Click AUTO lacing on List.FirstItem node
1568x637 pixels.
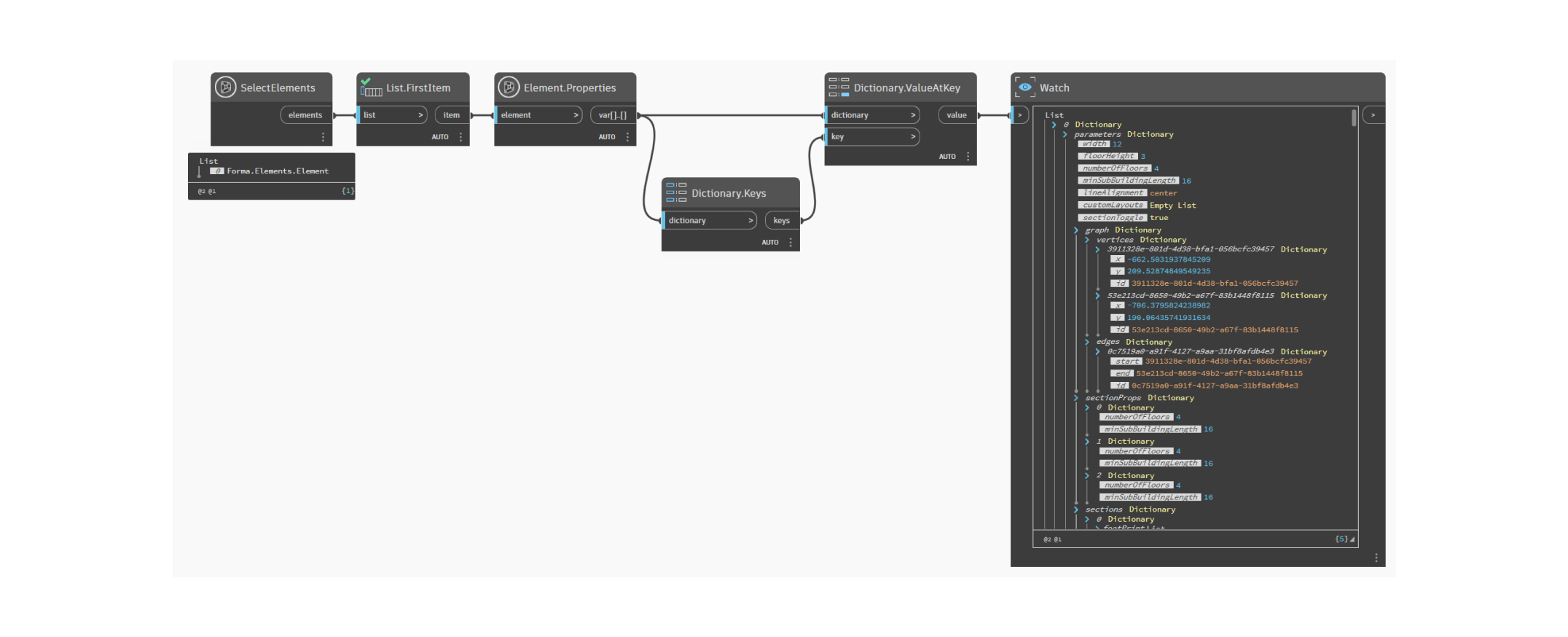point(439,137)
